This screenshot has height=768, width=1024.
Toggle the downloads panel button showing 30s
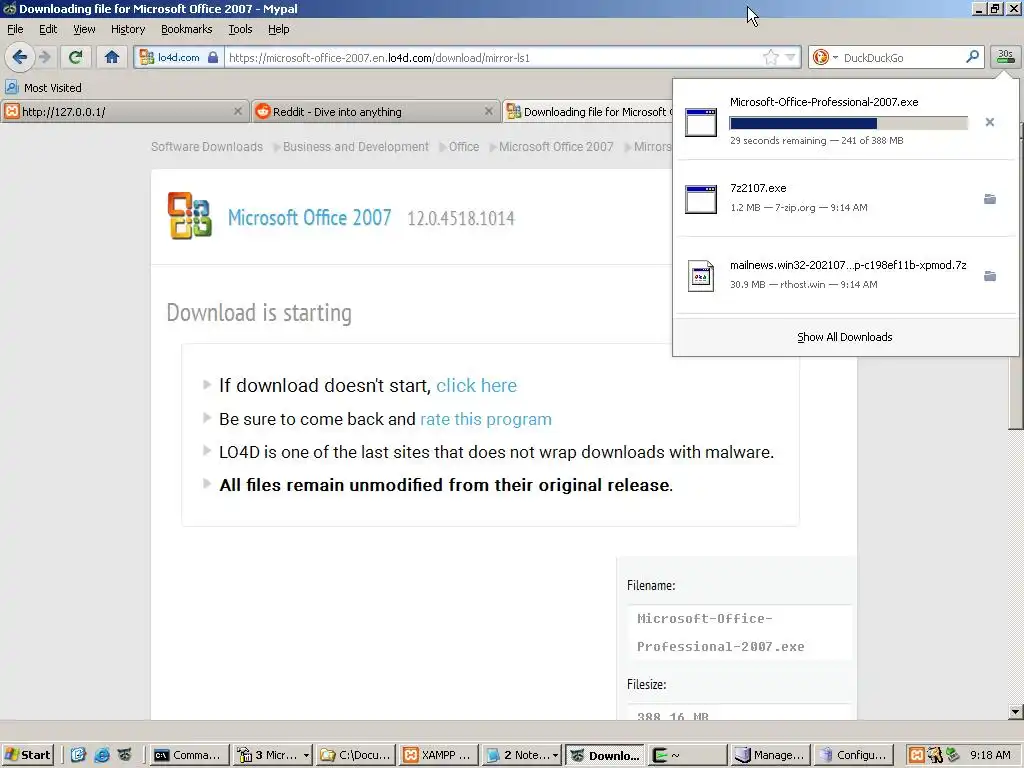click(1005, 57)
